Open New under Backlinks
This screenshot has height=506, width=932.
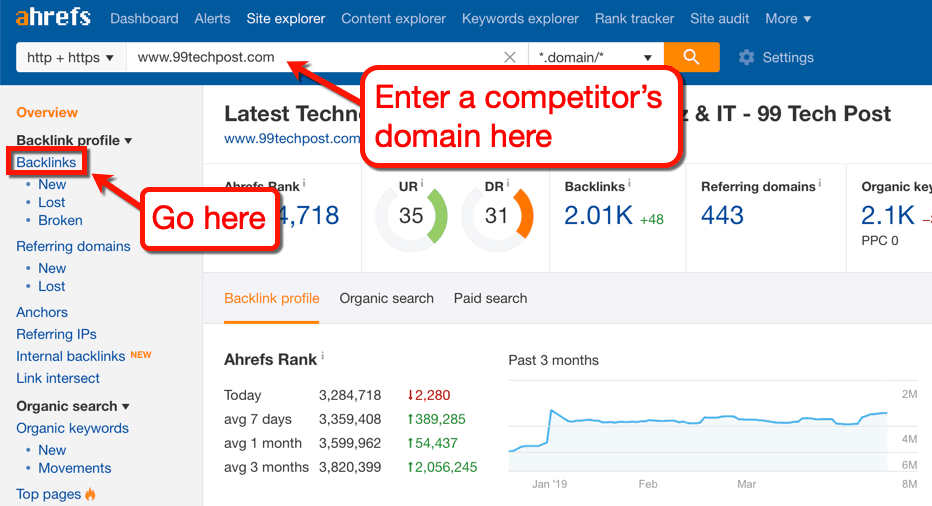(52, 184)
